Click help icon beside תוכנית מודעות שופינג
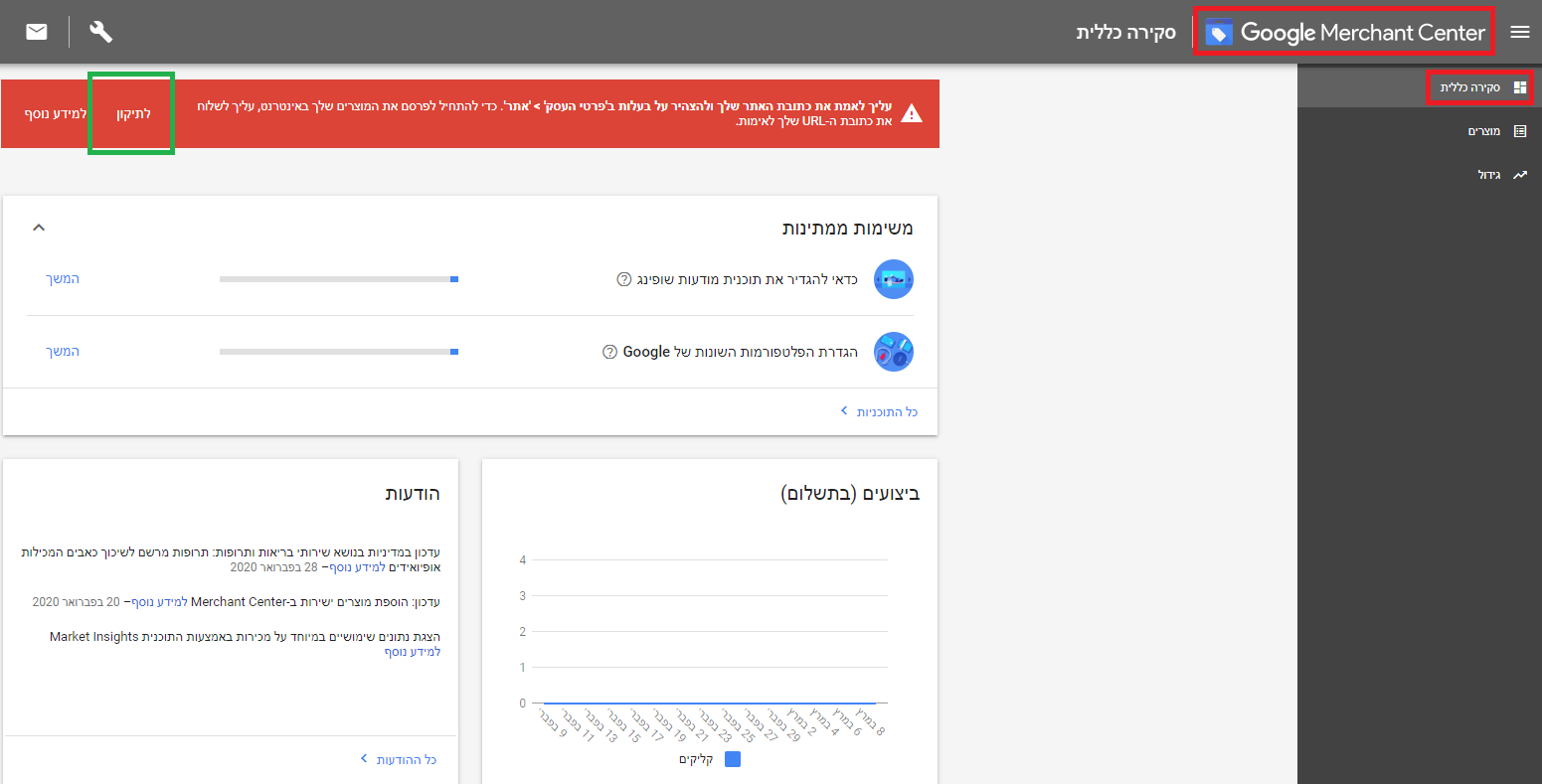 click(624, 279)
